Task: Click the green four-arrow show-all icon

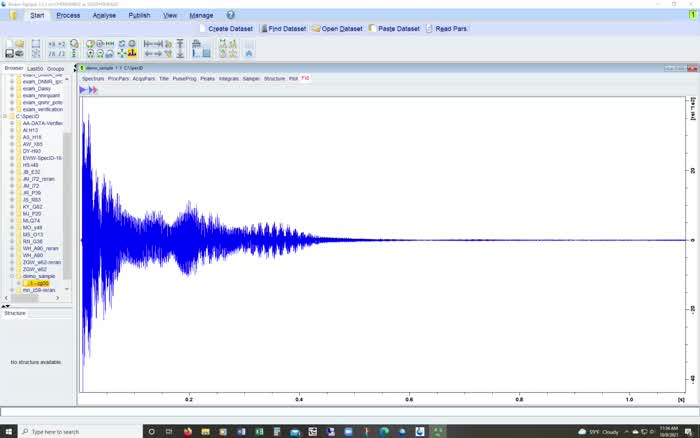Action: [122, 54]
